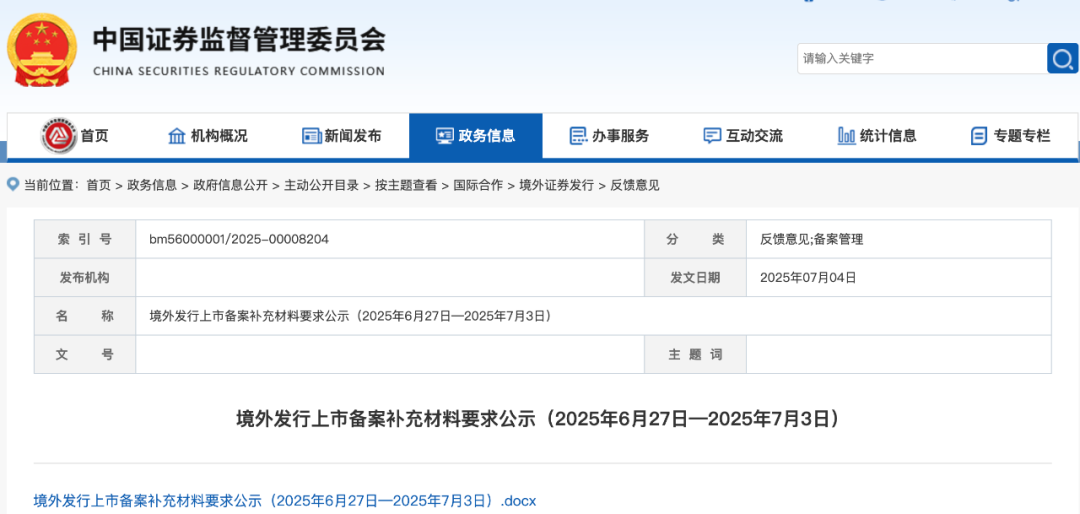Open the 互动交流 navigation tab
The image size is (1080, 514).
click(743, 136)
